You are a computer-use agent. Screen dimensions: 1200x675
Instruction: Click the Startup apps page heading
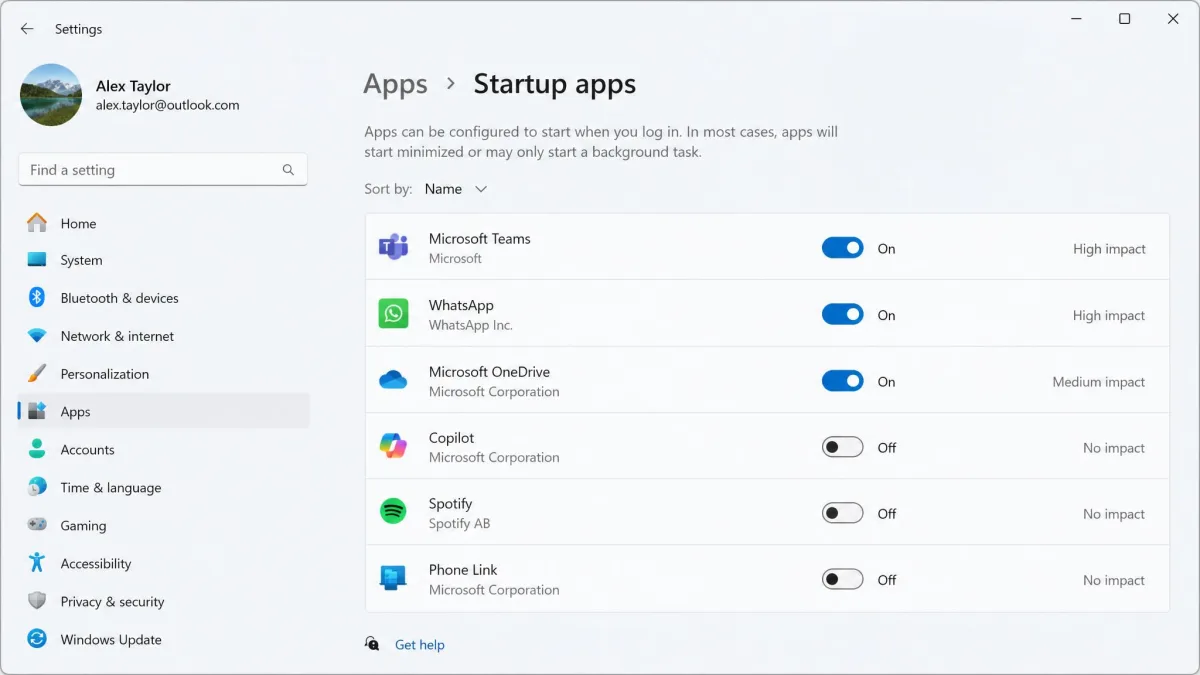(x=554, y=84)
